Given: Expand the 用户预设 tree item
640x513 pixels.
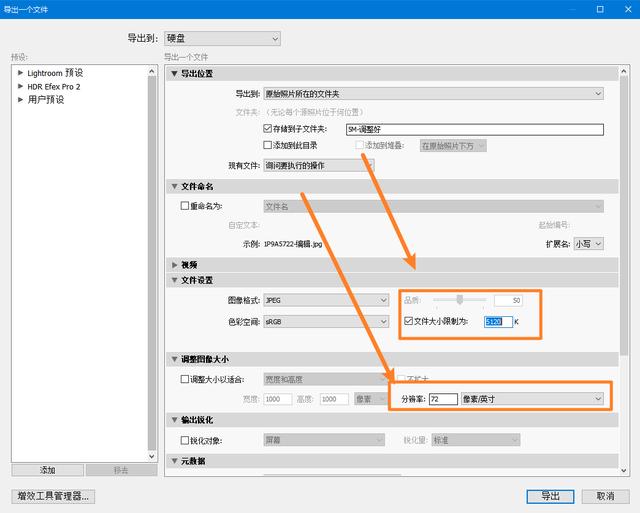Looking at the screenshot, I should 20,99.
